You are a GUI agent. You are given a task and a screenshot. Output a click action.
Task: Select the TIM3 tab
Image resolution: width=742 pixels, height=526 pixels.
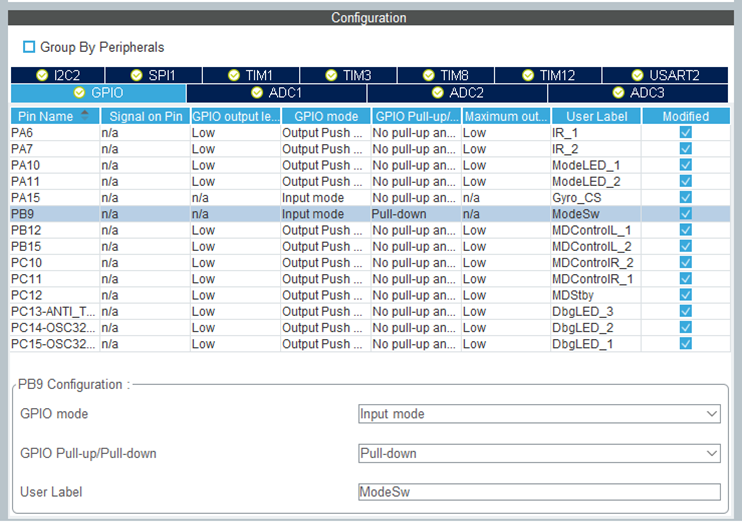click(x=348, y=75)
